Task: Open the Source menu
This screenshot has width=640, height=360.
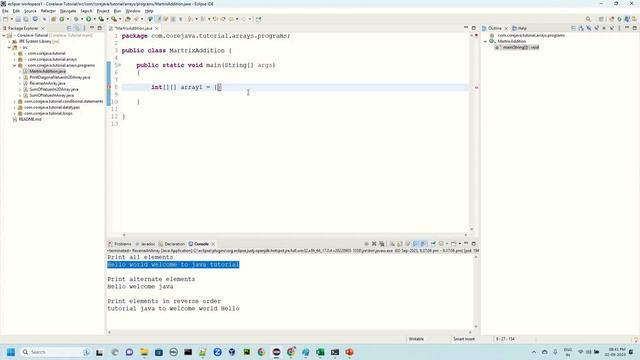Action: coord(30,11)
